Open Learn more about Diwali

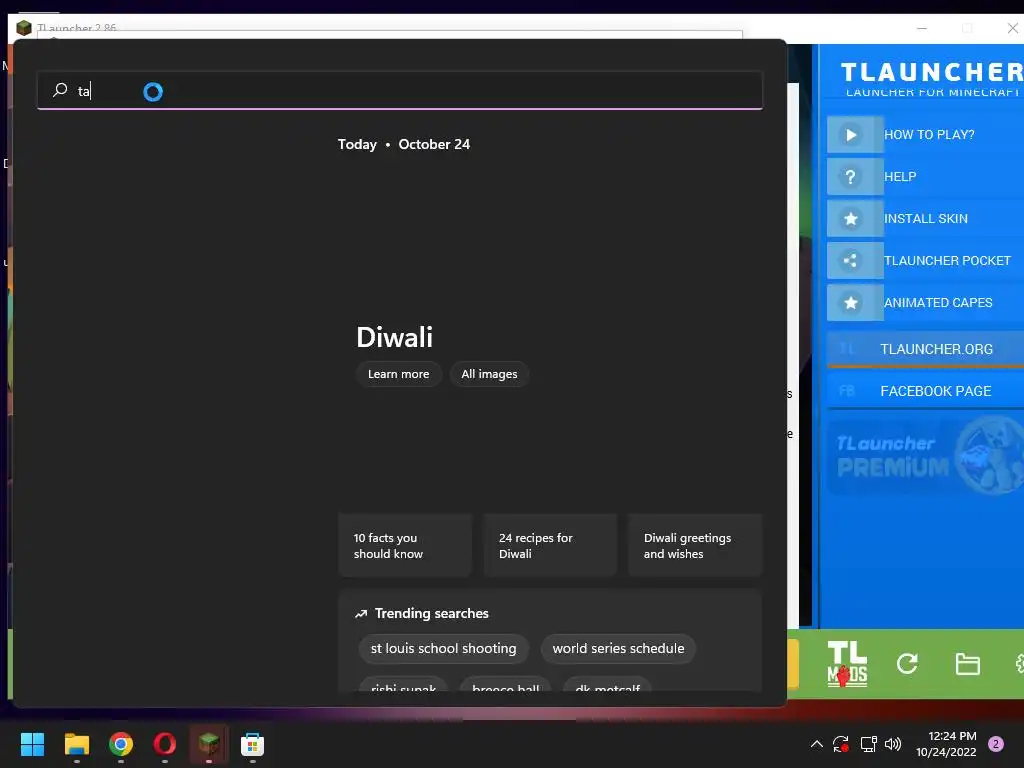pos(398,374)
